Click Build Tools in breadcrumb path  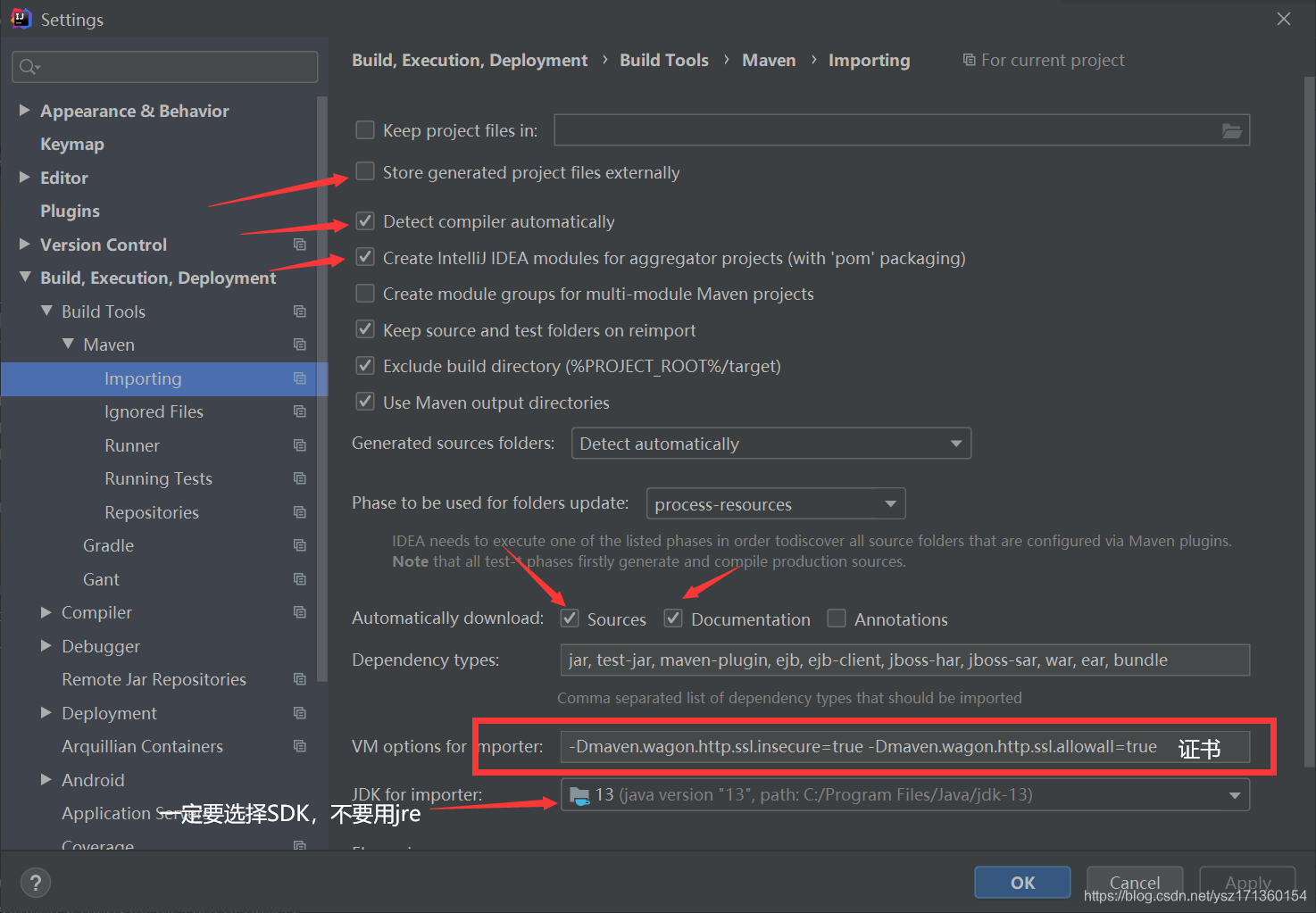[664, 60]
